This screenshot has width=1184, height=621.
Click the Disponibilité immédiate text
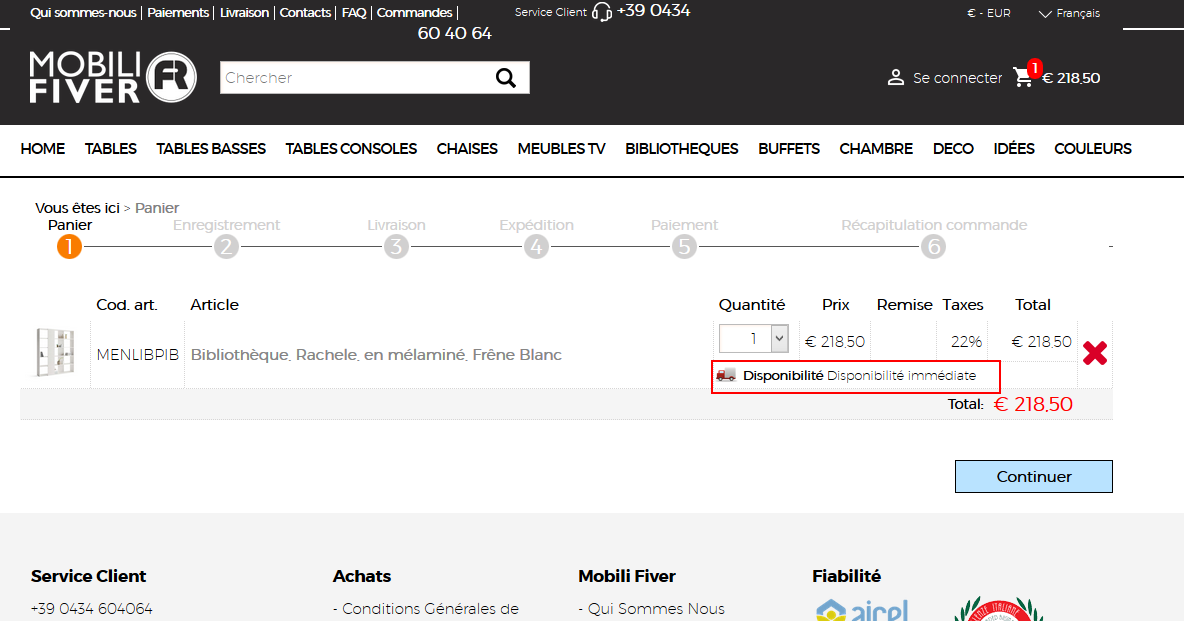tap(901, 375)
